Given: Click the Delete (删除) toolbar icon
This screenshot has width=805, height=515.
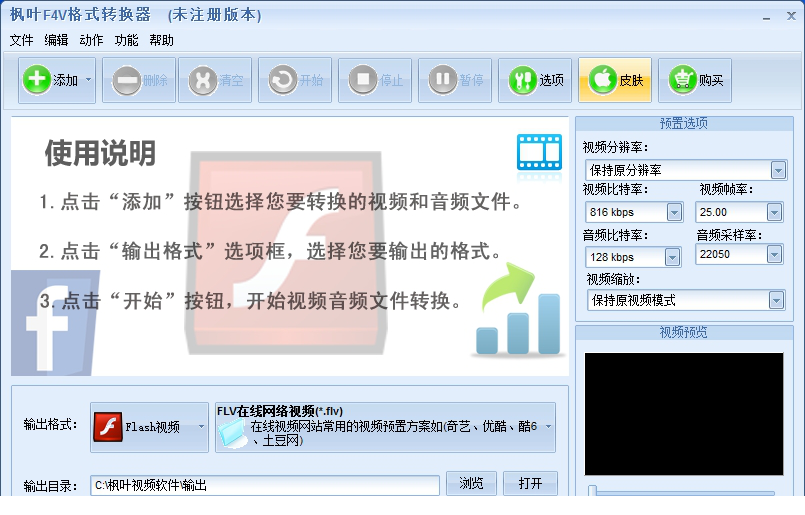Looking at the screenshot, I should pos(126,81).
